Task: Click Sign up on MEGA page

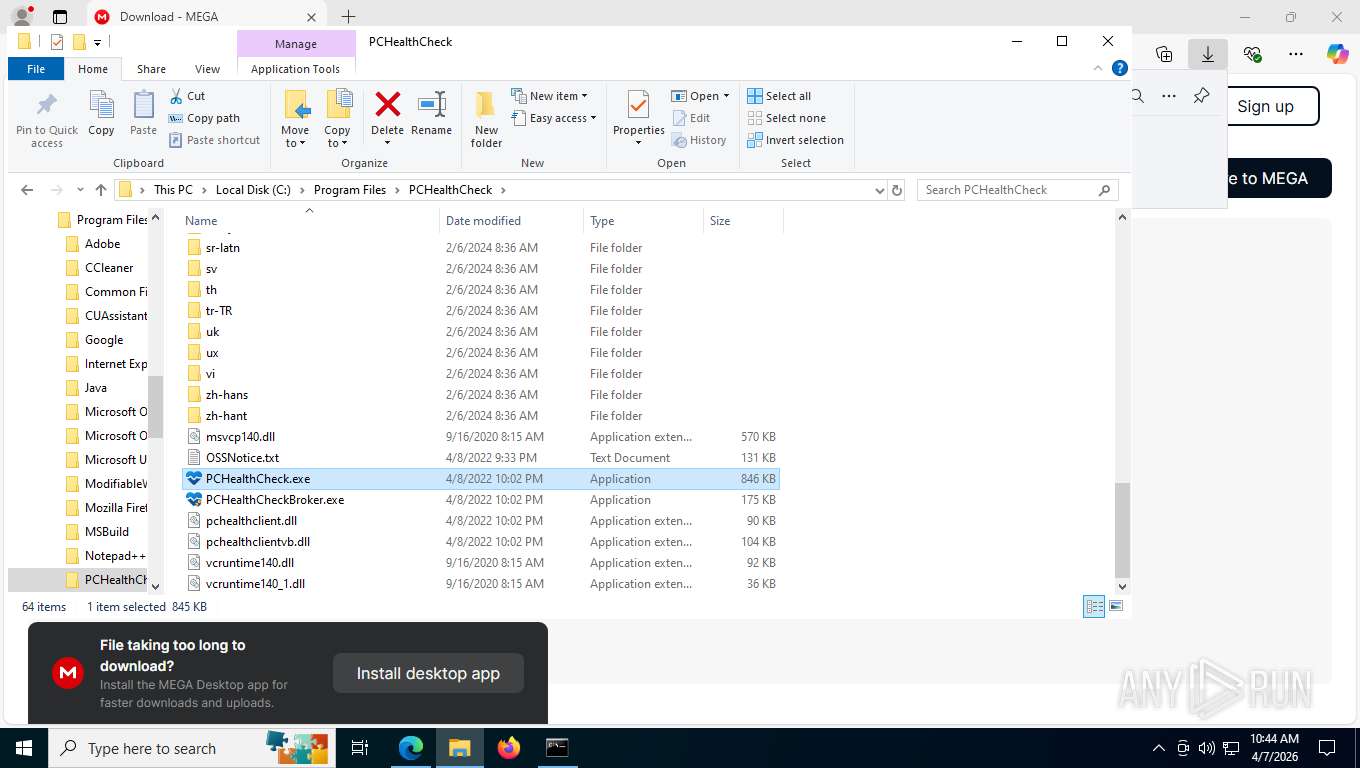Action: click(x=1266, y=106)
